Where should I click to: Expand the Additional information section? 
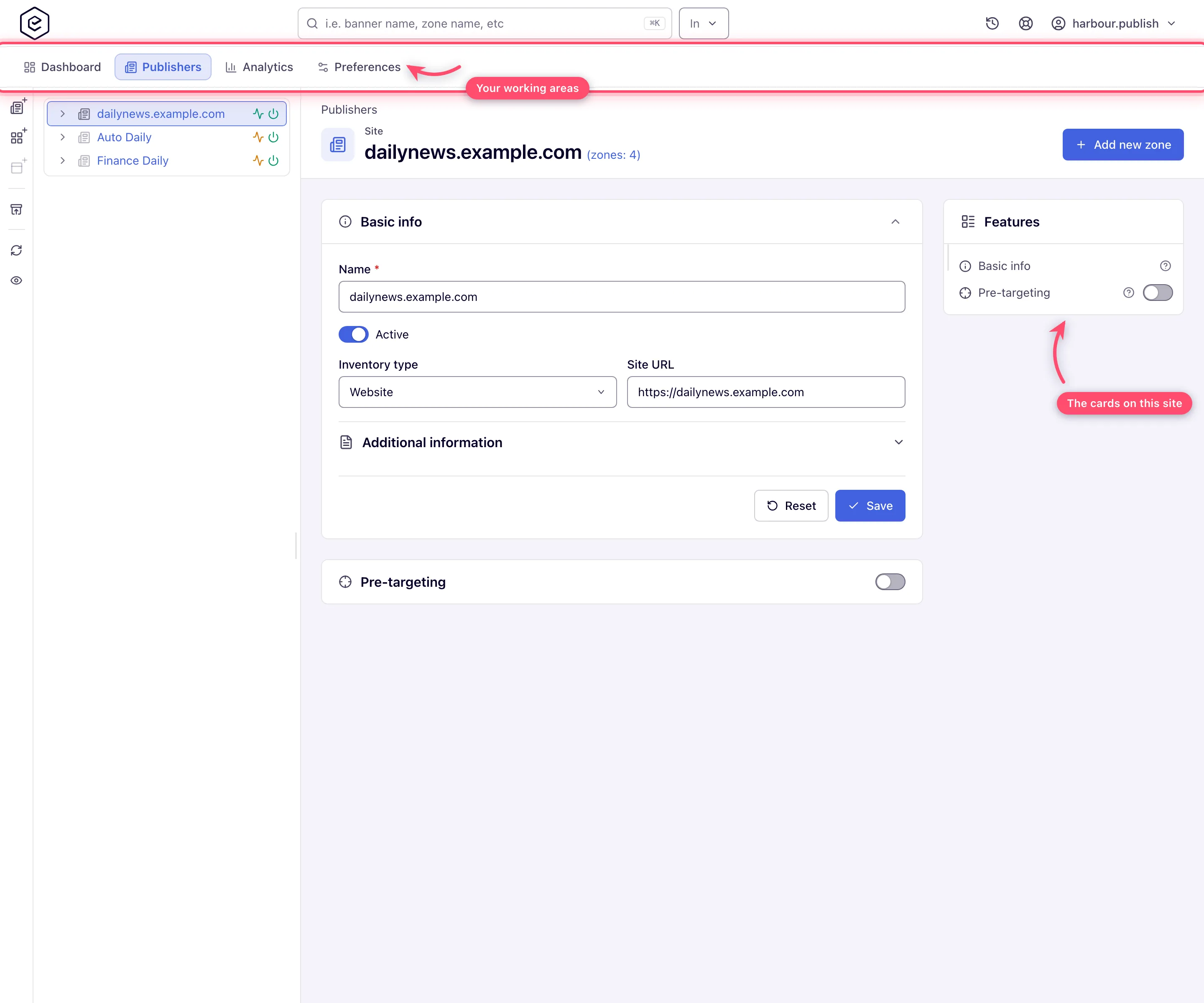(x=898, y=442)
